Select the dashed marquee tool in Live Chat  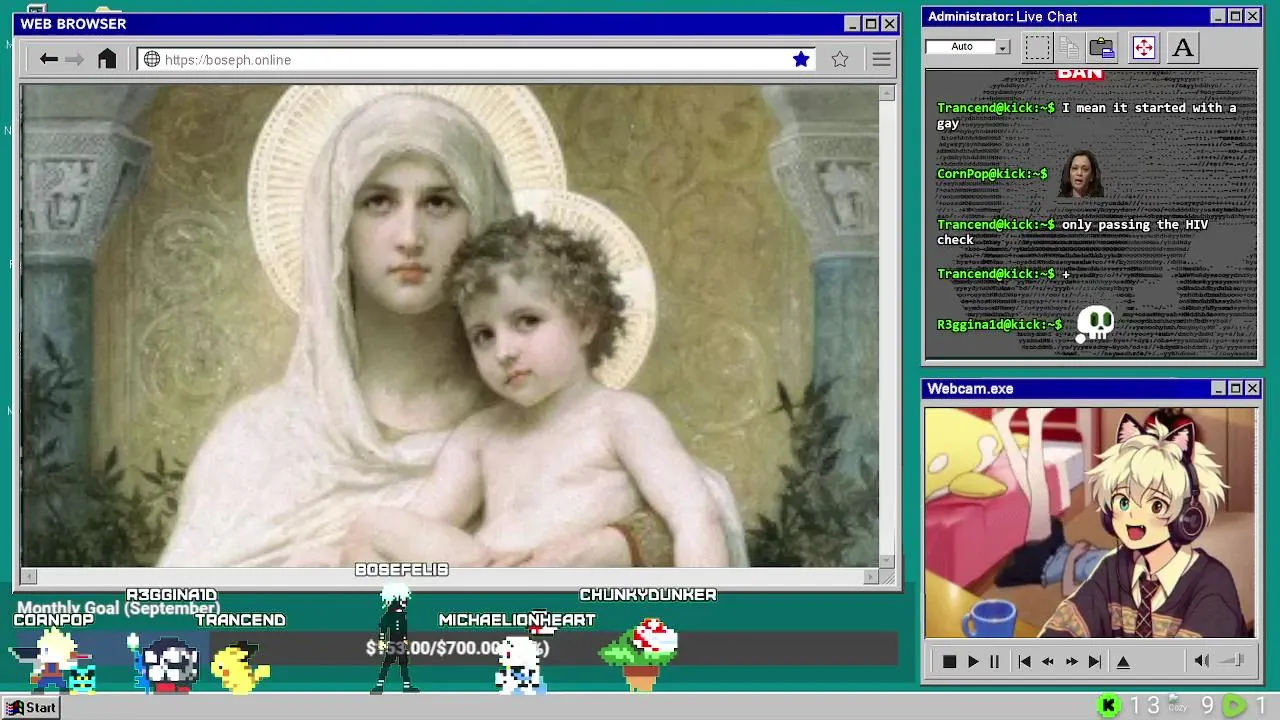point(1038,47)
